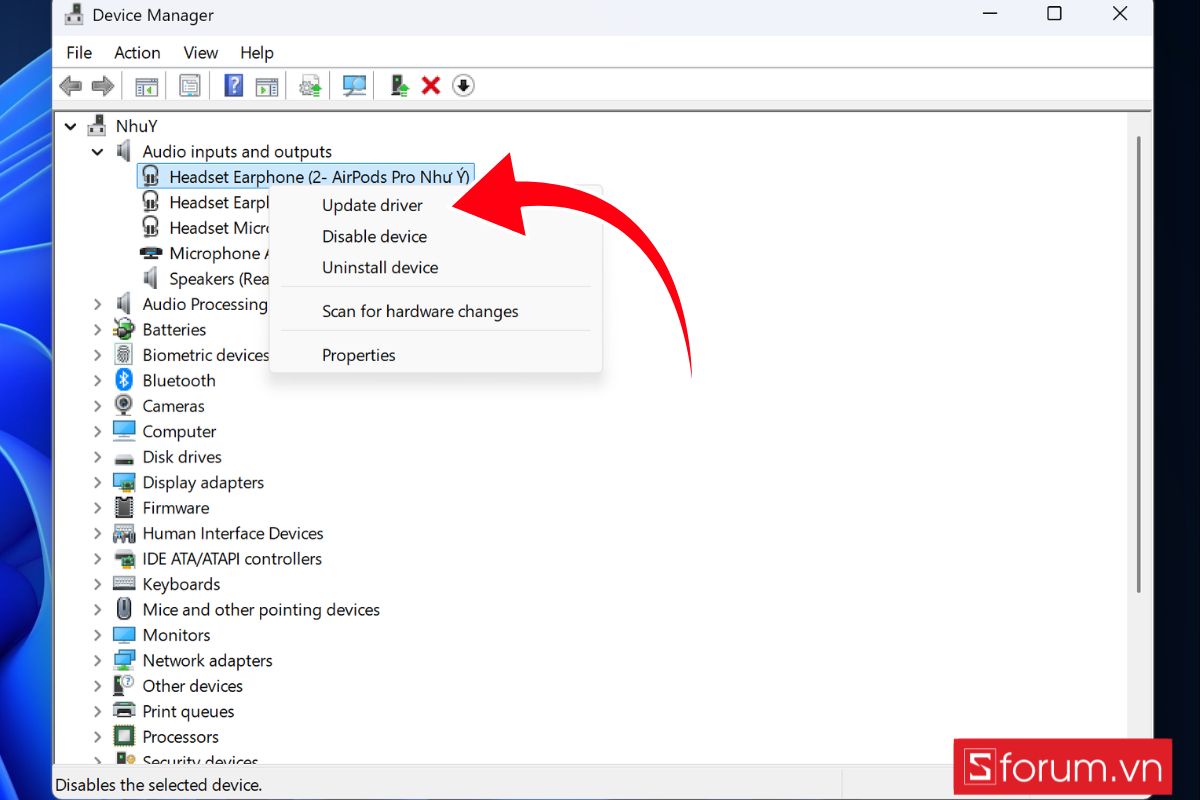Click the headphone icon beside AirPods Pro Như Ý
This screenshot has width=1200, height=800.
coord(151,177)
